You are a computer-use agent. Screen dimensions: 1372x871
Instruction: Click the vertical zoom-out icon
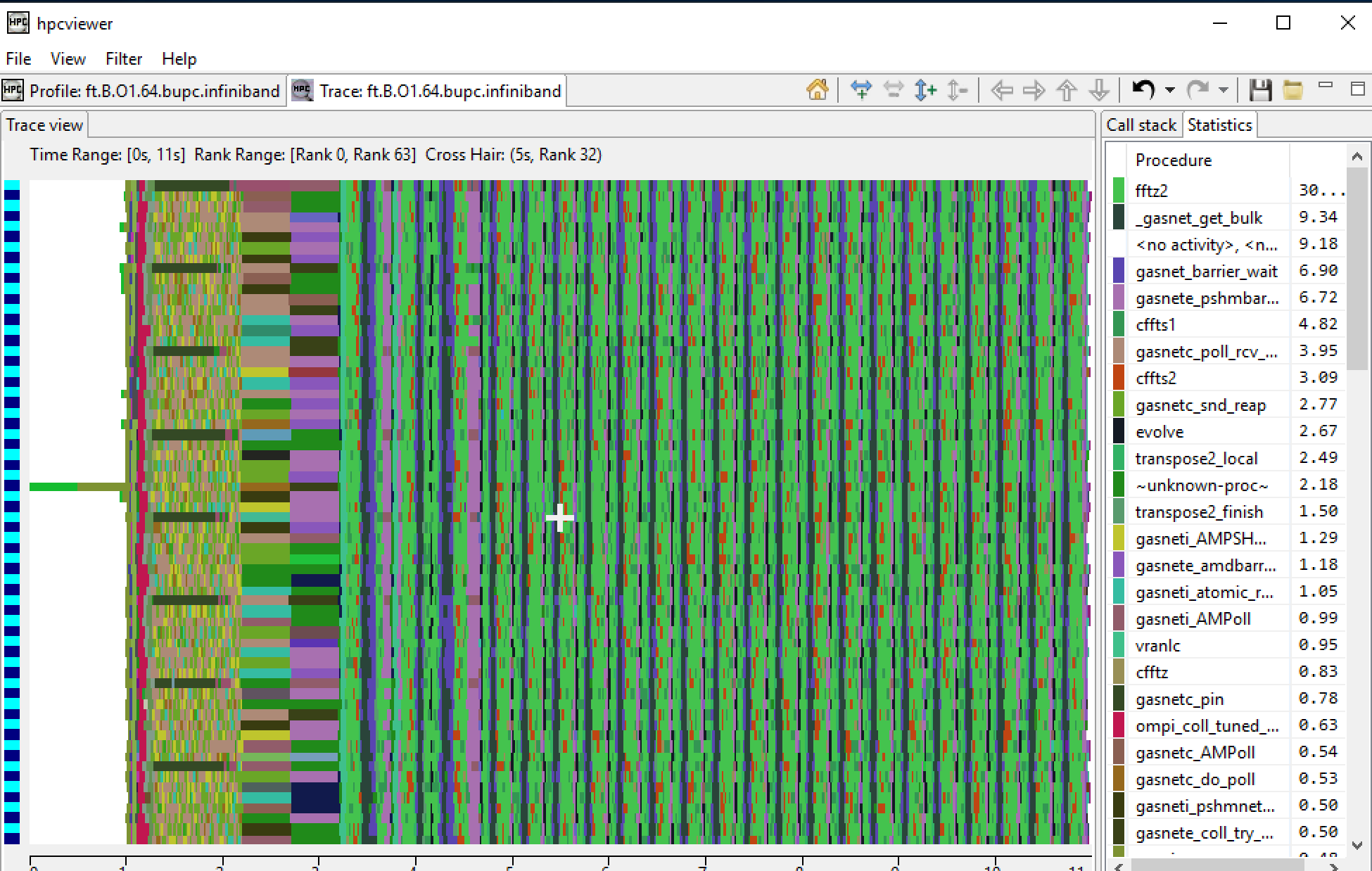coord(957,90)
